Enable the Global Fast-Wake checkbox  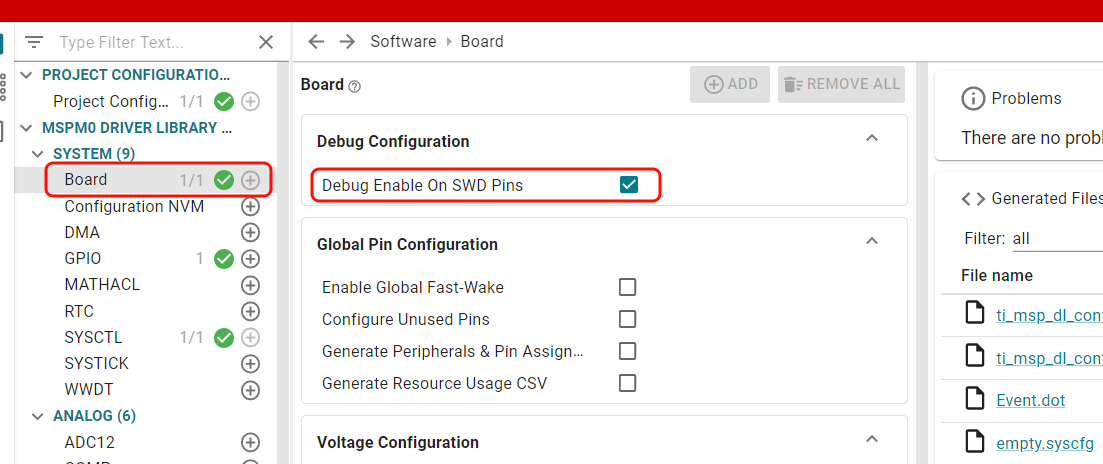click(x=627, y=287)
